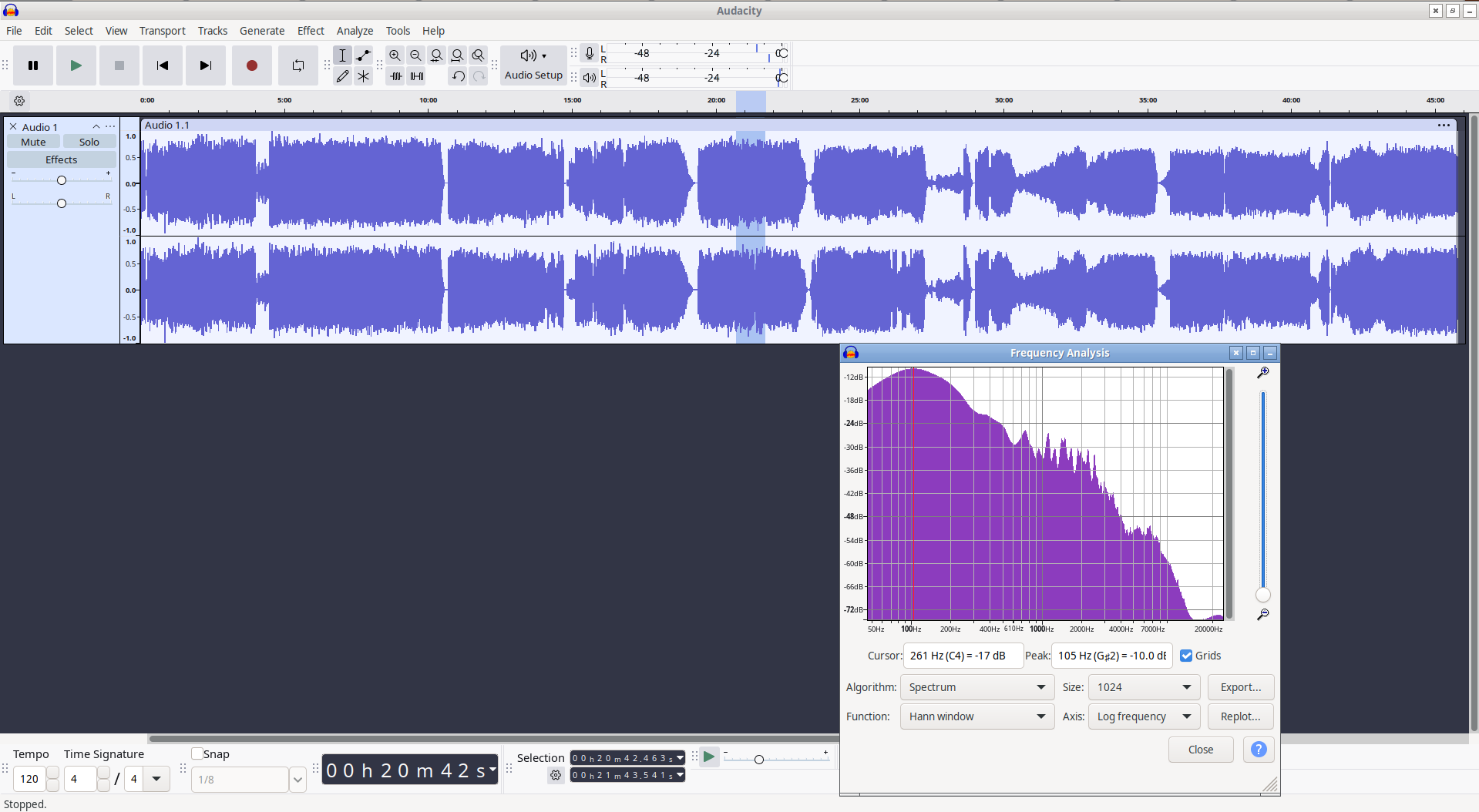Image resolution: width=1479 pixels, height=812 pixels.
Task: Uncheck the Grids checkbox
Action: coord(1186,656)
